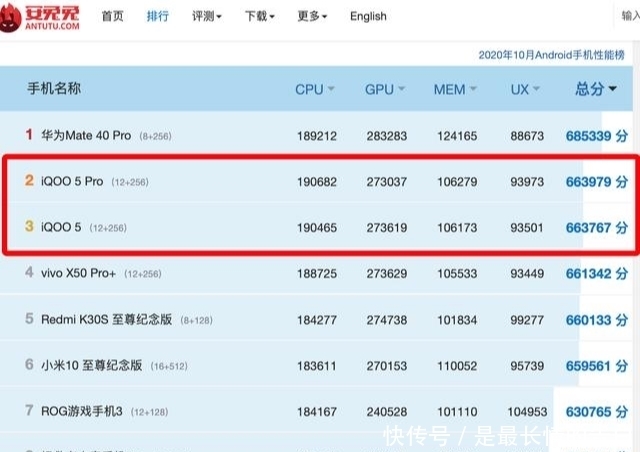Click CPU score 184277

point(317,320)
